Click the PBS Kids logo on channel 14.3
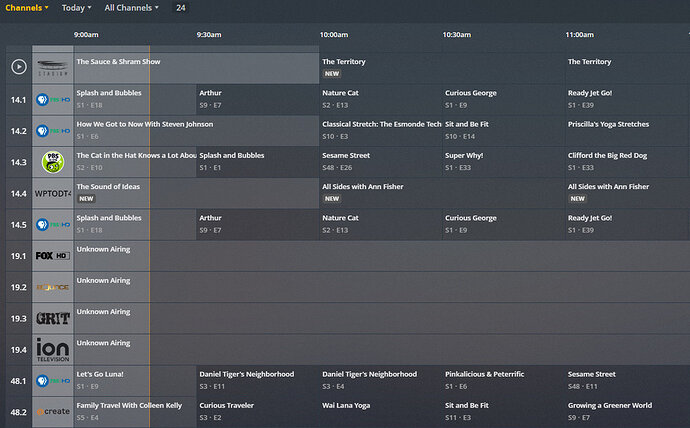The height and width of the screenshot is (428, 690). tap(53, 161)
